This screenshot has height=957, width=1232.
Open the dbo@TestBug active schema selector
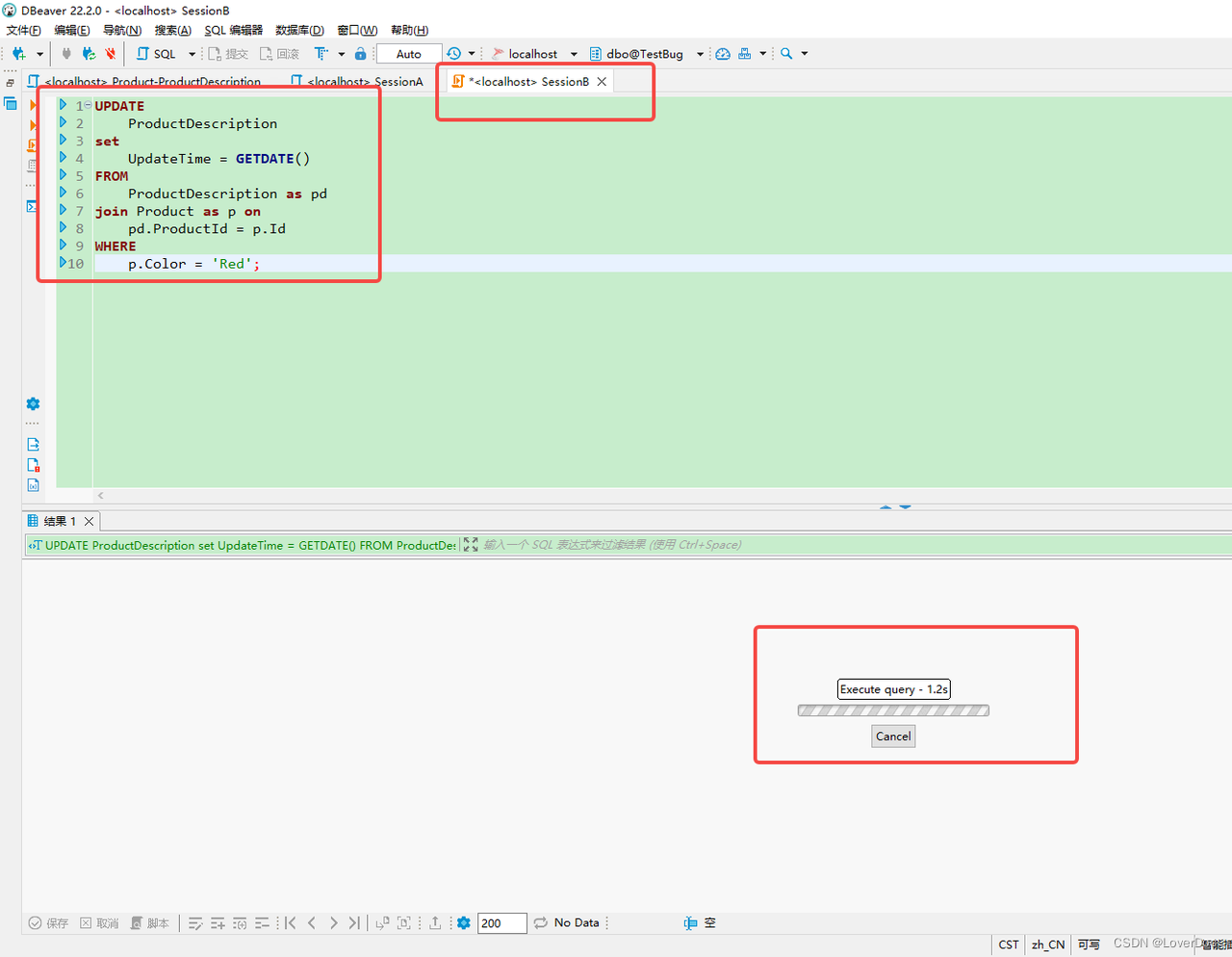click(x=646, y=54)
